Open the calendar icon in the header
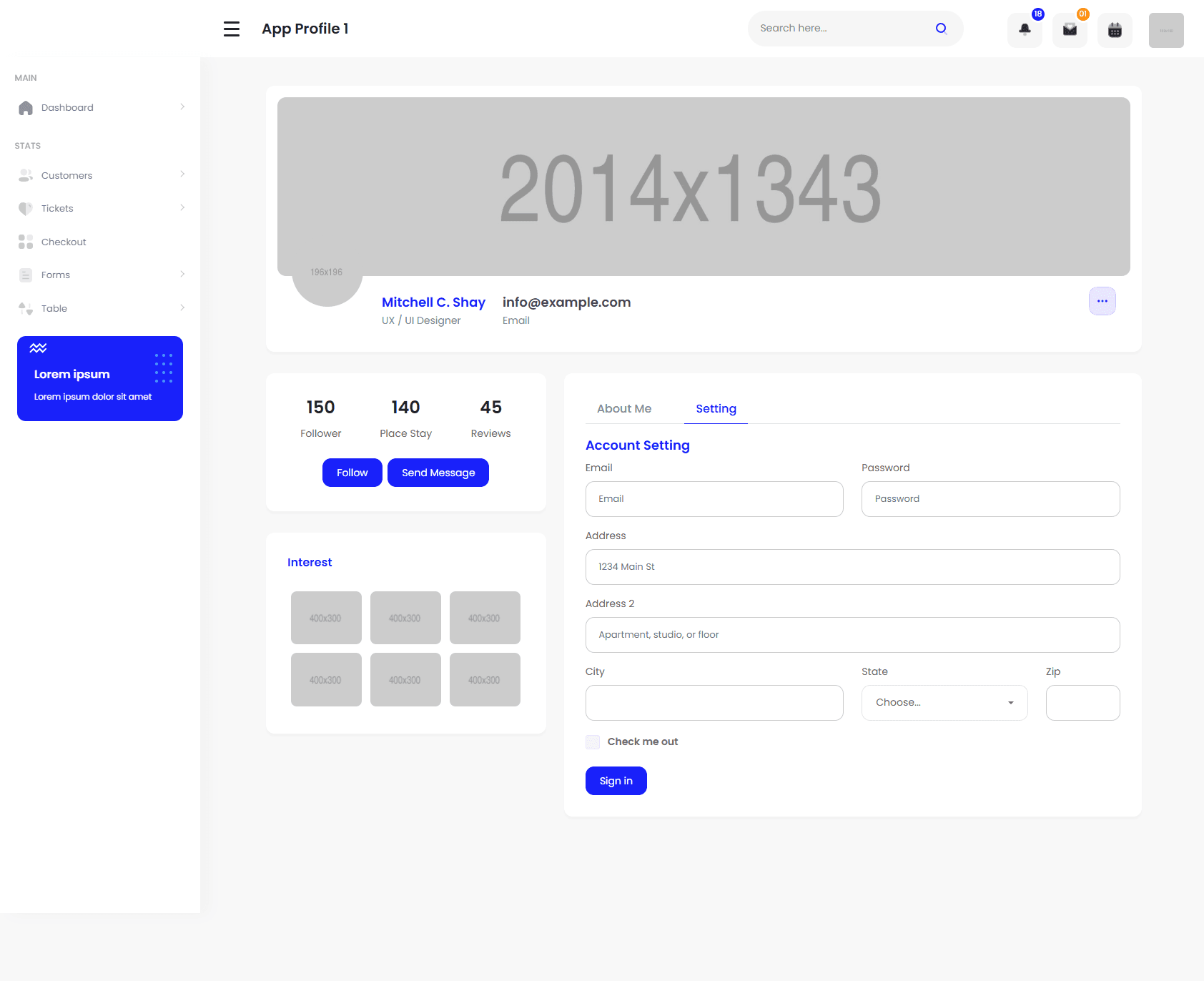The height and width of the screenshot is (981, 1204). click(x=1115, y=29)
